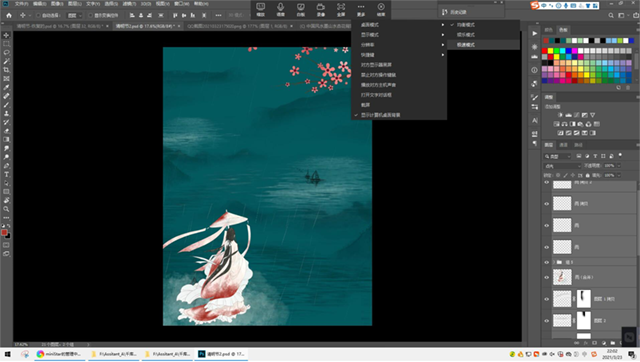Choose the speed mode option in the submenu
This screenshot has height=362, width=640.
click(483, 45)
